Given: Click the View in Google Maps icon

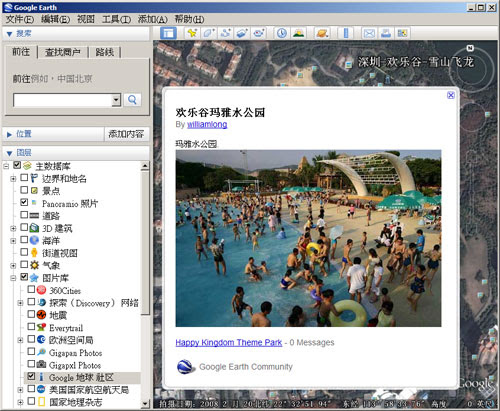Looking at the screenshot, I should (402, 33).
